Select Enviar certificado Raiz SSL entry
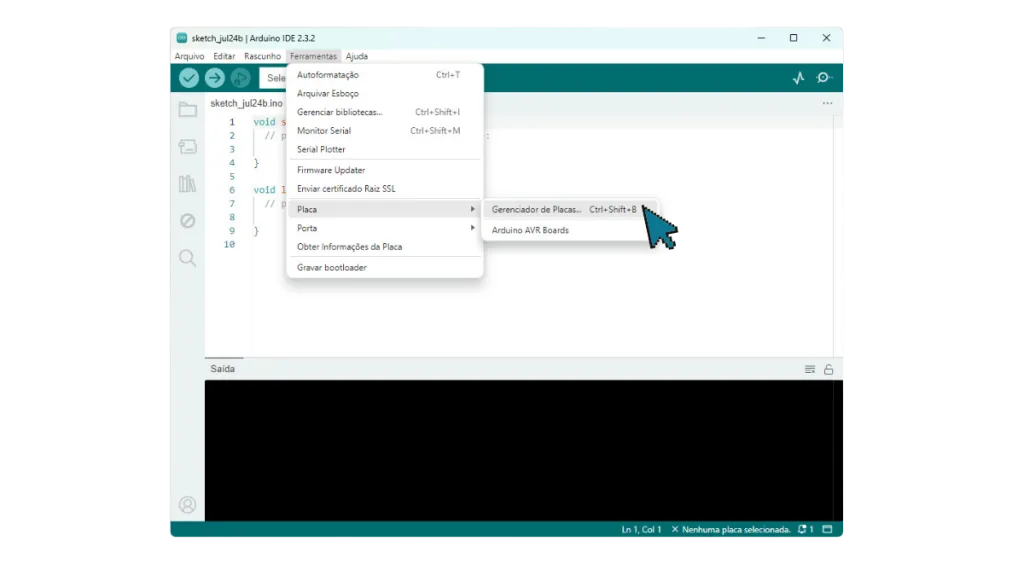1024x576 pixels. tap(385, 189)
